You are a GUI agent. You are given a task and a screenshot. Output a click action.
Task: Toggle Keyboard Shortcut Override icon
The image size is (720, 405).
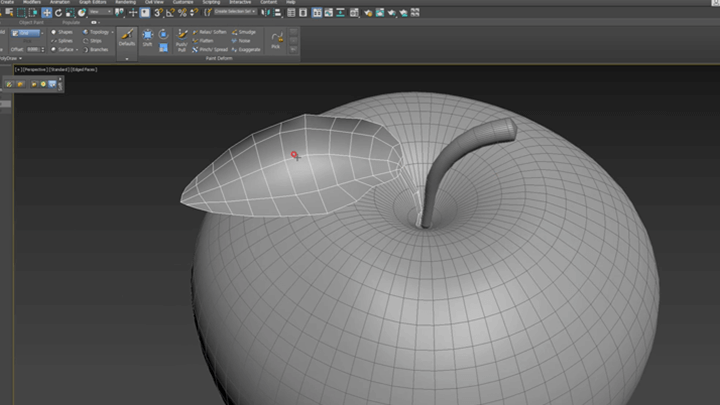click(x=145, y=13)
